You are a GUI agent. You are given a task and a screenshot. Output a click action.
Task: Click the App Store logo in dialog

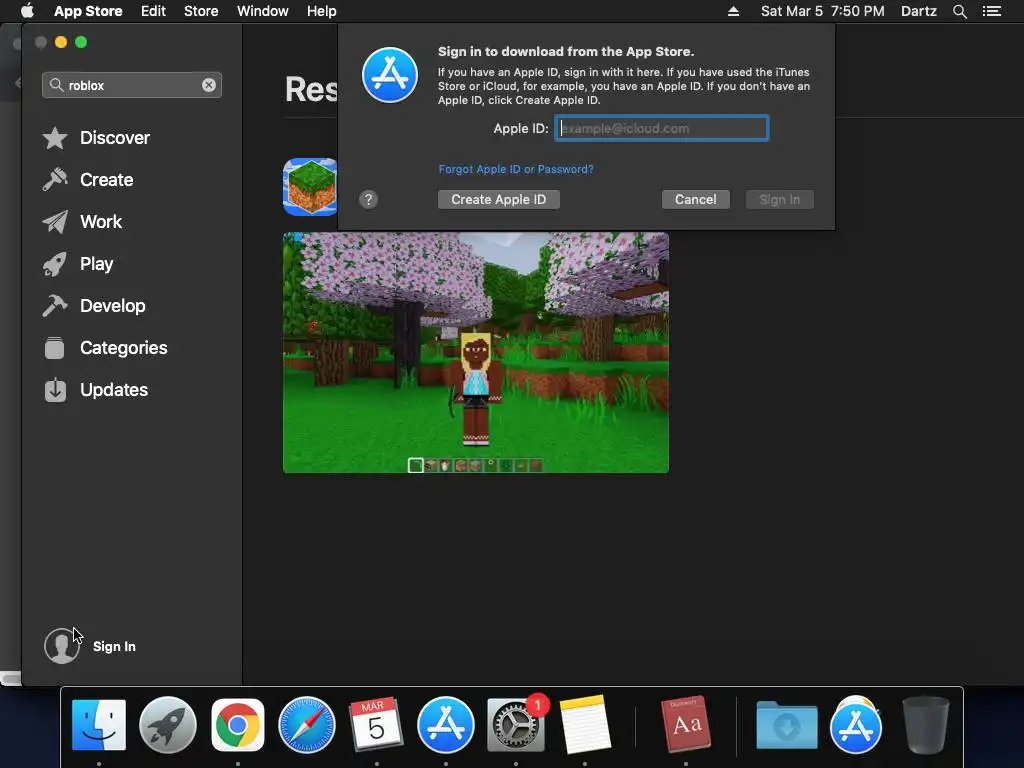click(x=390, y=75)
